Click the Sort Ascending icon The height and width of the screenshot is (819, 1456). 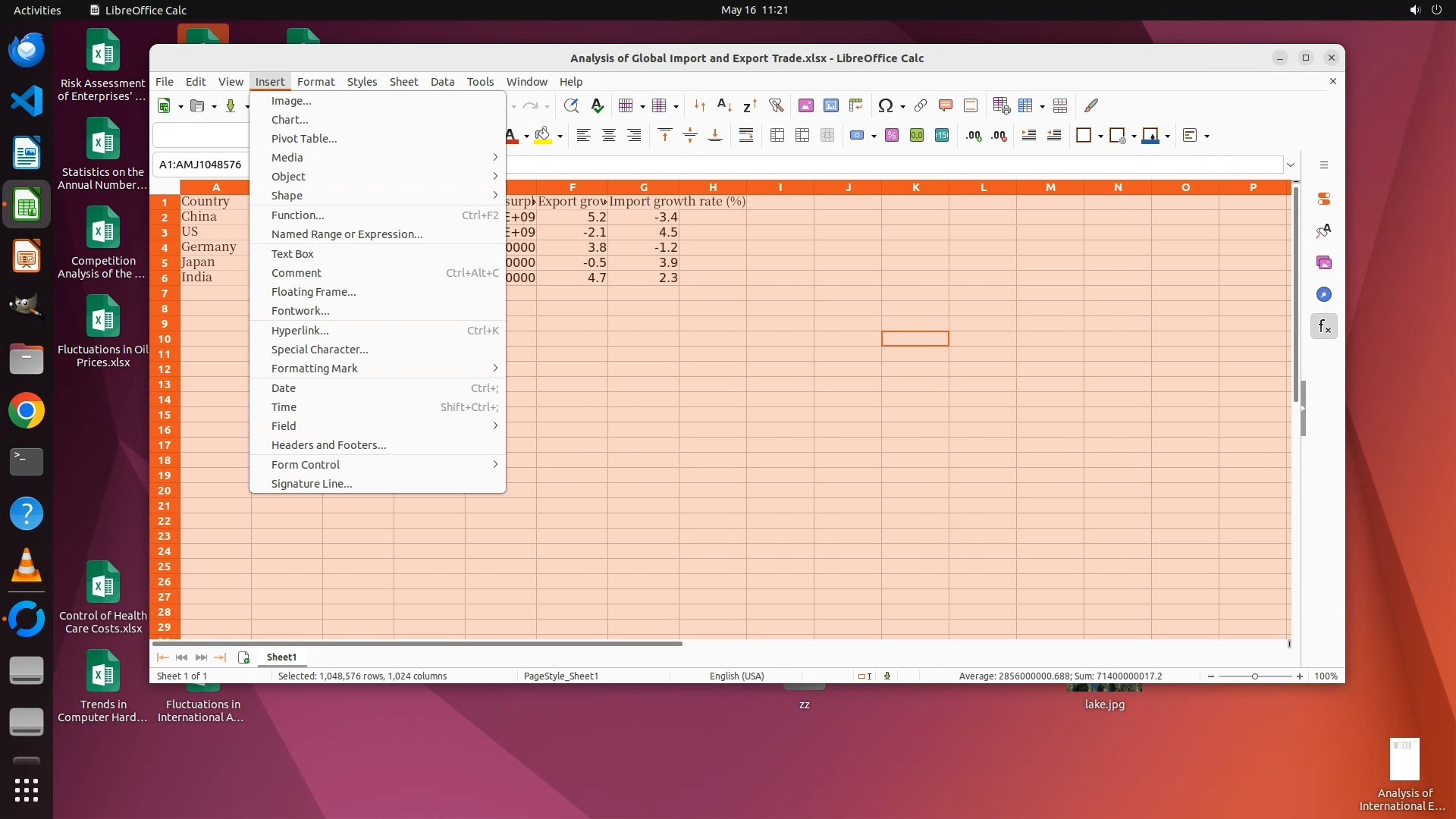point(724,106)
